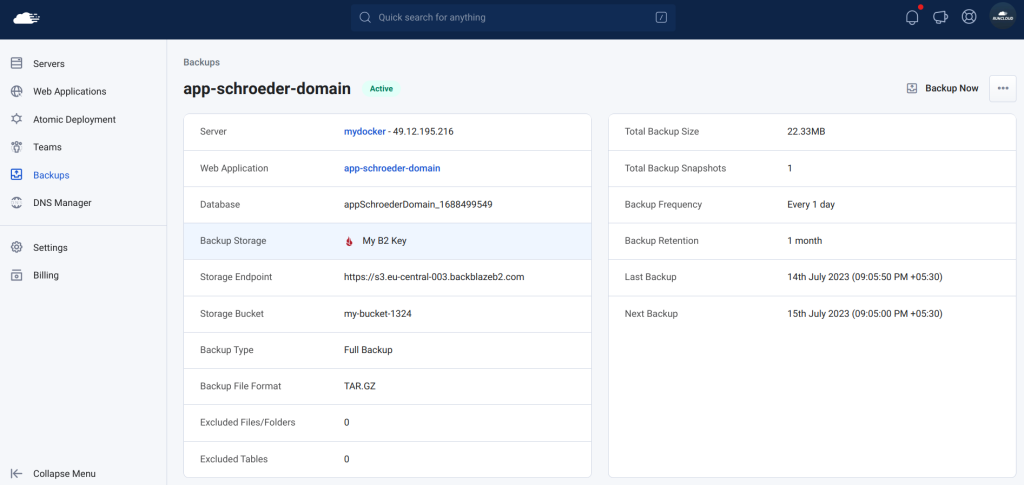Click the 22.33MB total size value
This screenshot has height=485, width=1024.
tap(806, 131)
